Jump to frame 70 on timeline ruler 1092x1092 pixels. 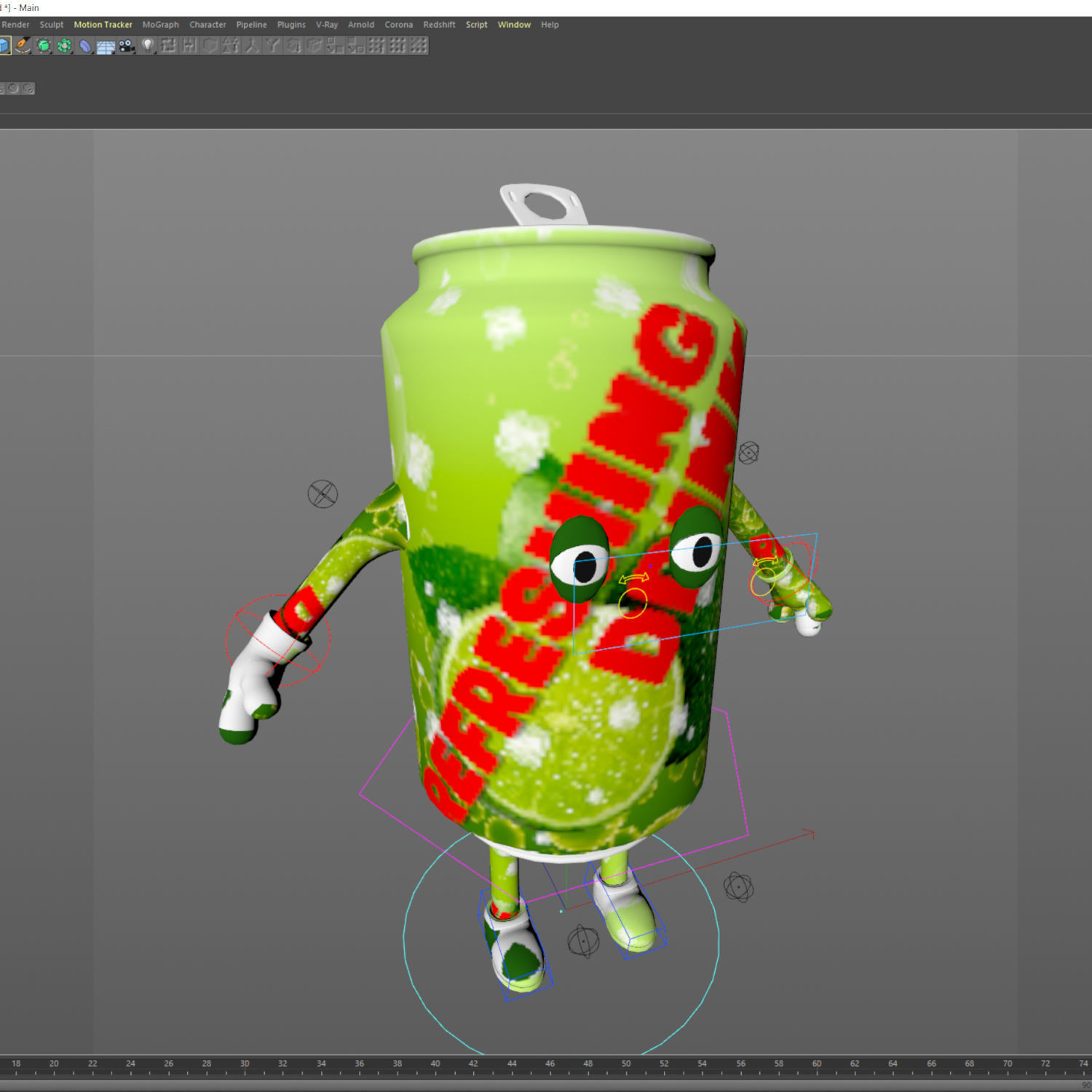click(x=1008, y=1064)
